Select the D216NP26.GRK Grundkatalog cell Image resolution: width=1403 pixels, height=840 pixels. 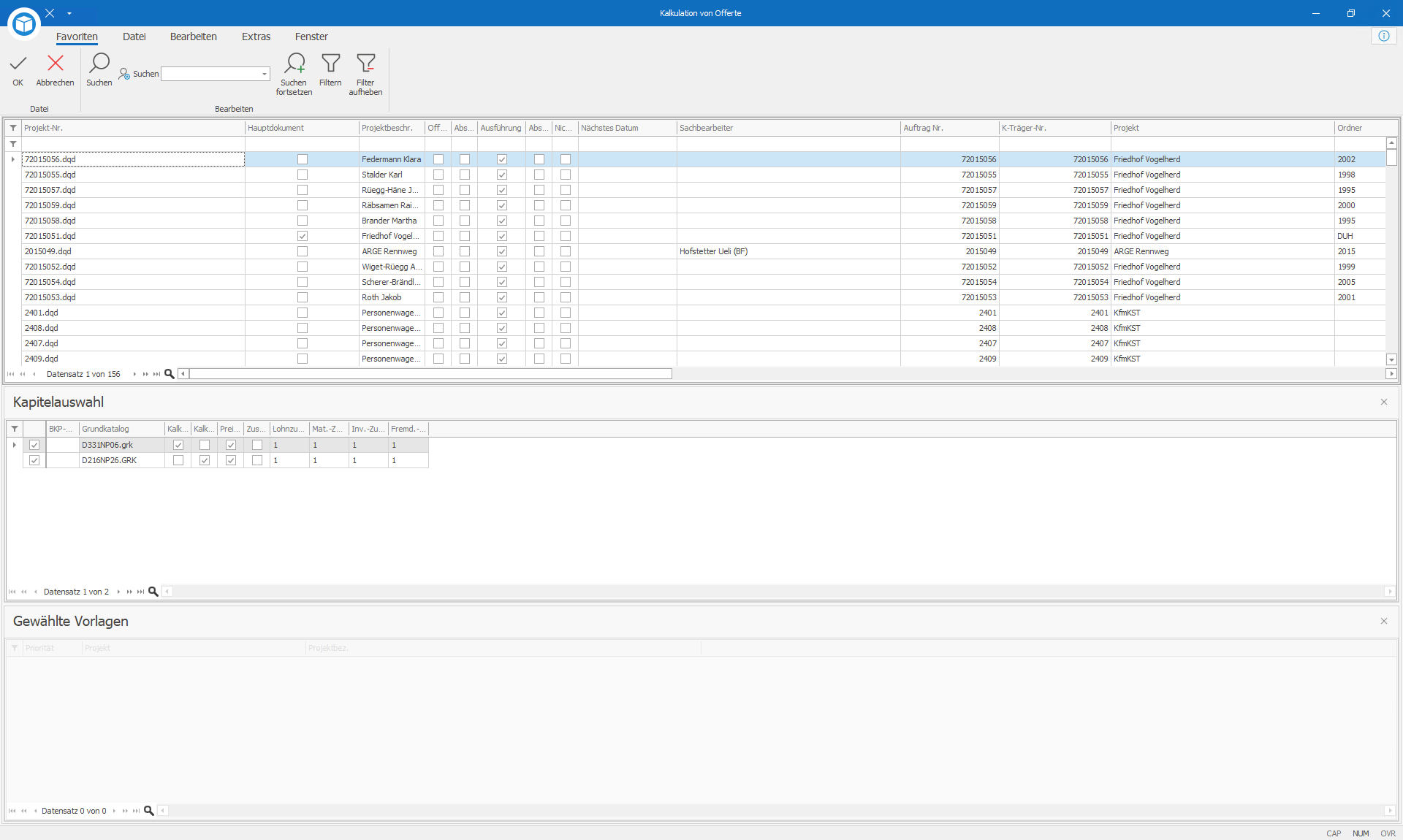coord(122,460)
